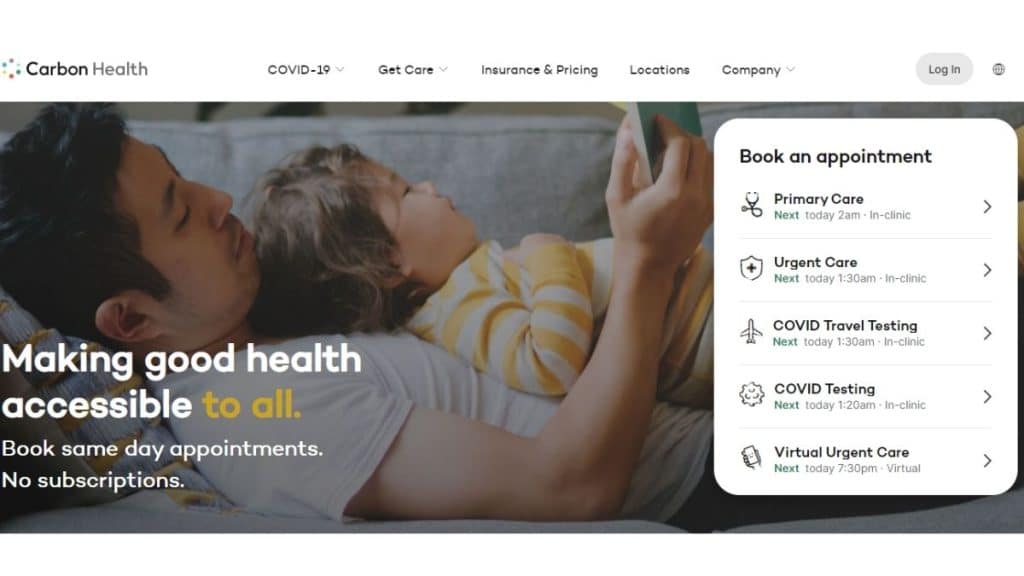Click the chevron beside COVID Testing
The width and height of the screenshot is (1024, 576).
[987, 397]
